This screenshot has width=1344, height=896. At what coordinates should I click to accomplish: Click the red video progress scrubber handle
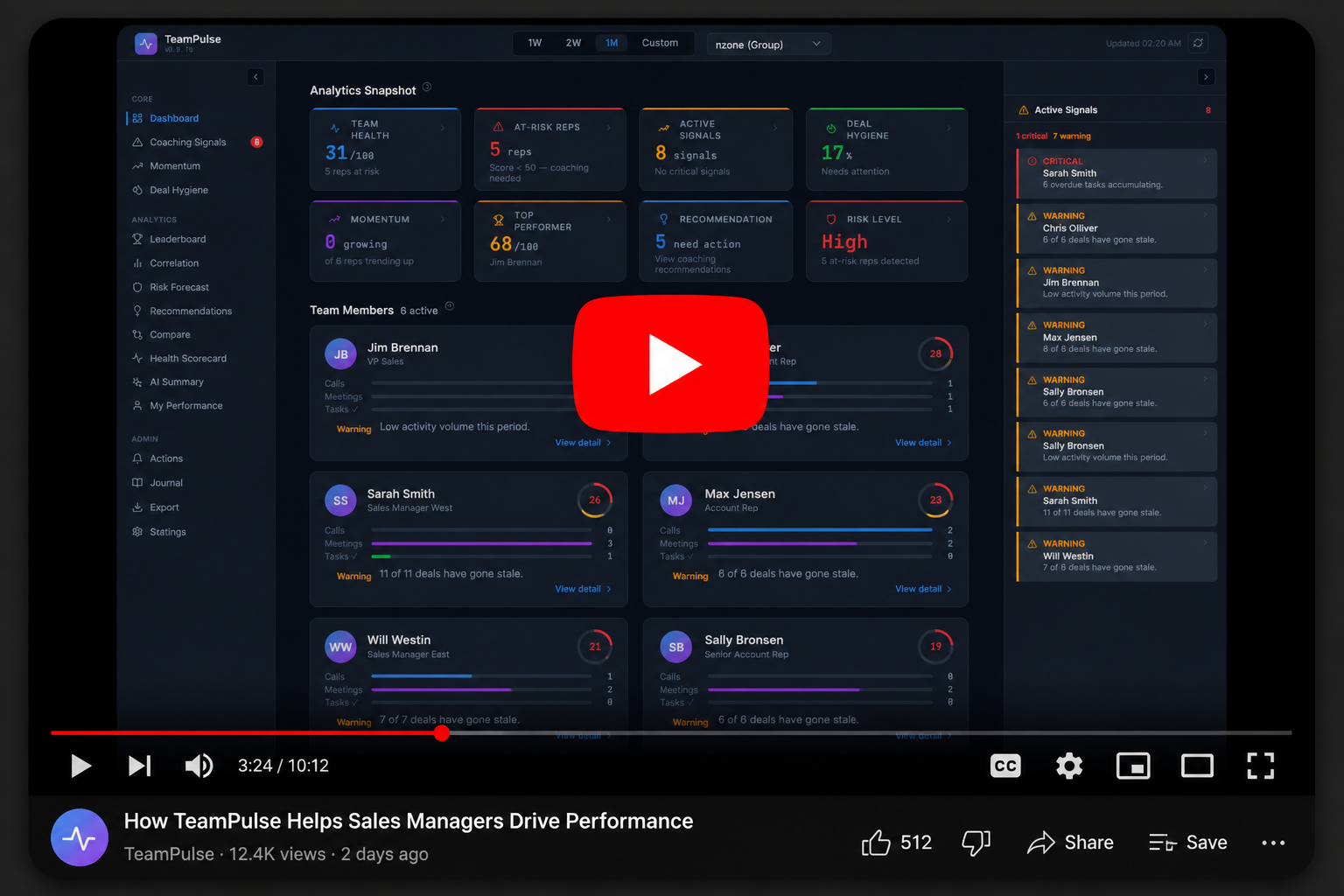442,733
